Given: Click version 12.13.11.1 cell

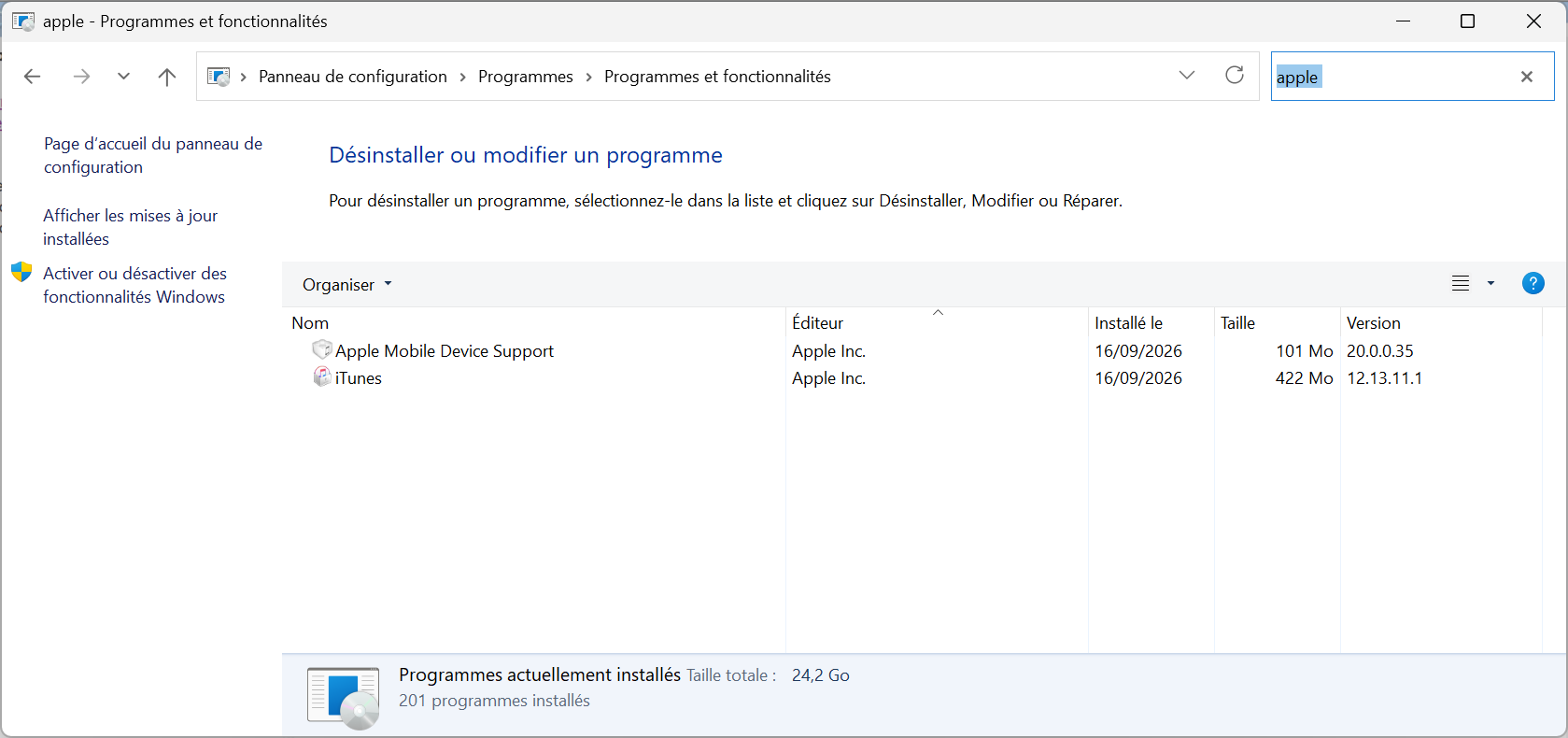Looking at the screenshot, I should (x=1385, y=378).
